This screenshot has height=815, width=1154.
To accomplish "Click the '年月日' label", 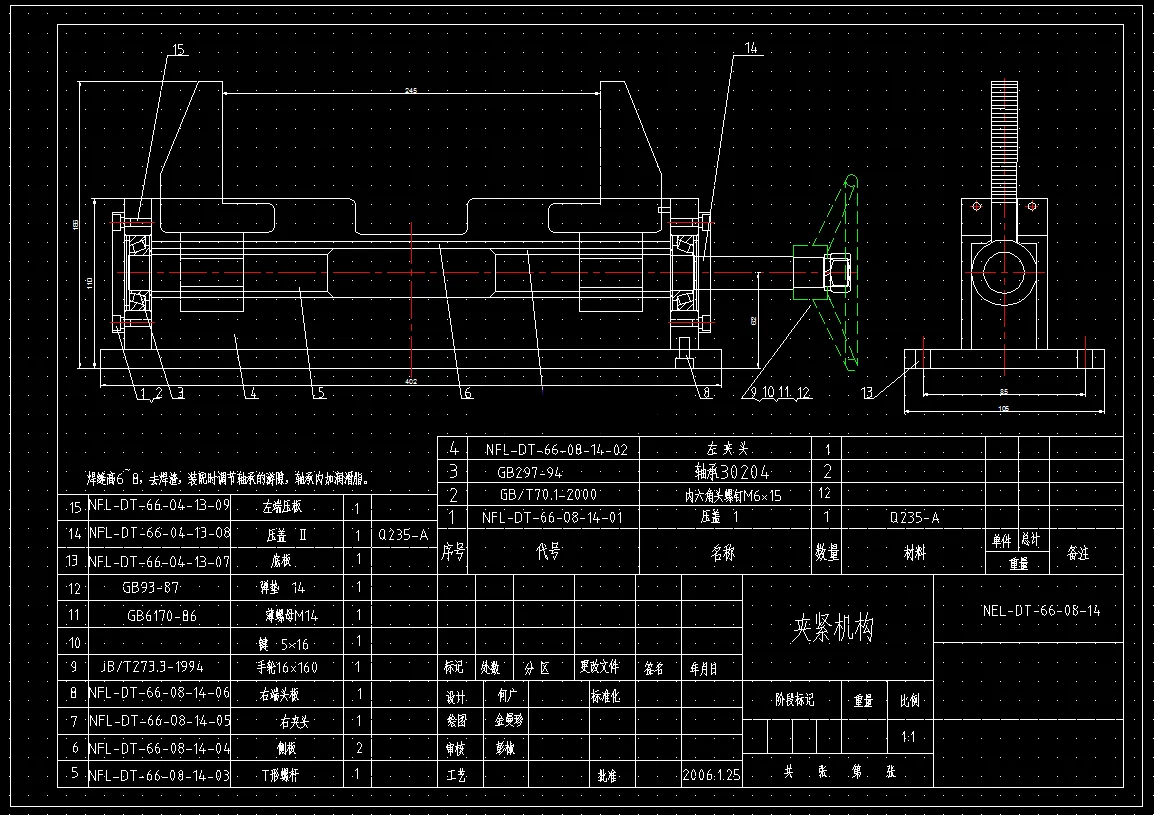I will pos(703,668).
